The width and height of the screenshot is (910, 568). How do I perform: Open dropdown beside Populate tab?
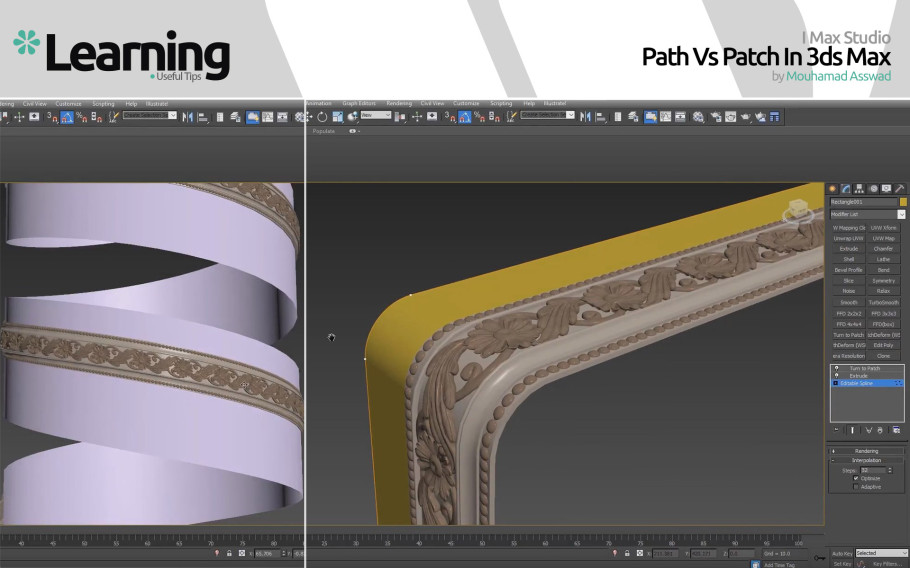point(354,131)
